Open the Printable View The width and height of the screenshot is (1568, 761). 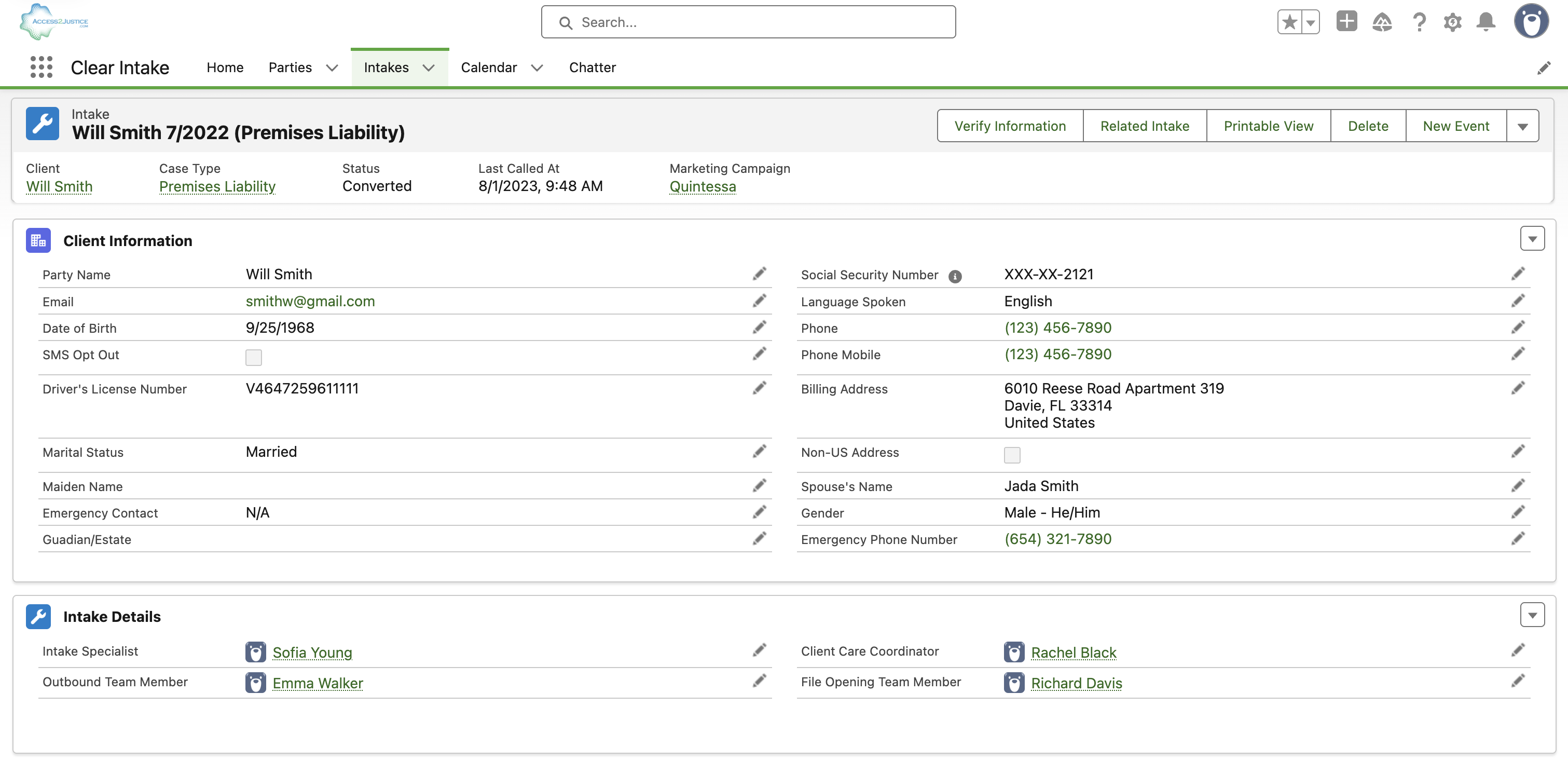(1269, 126)
